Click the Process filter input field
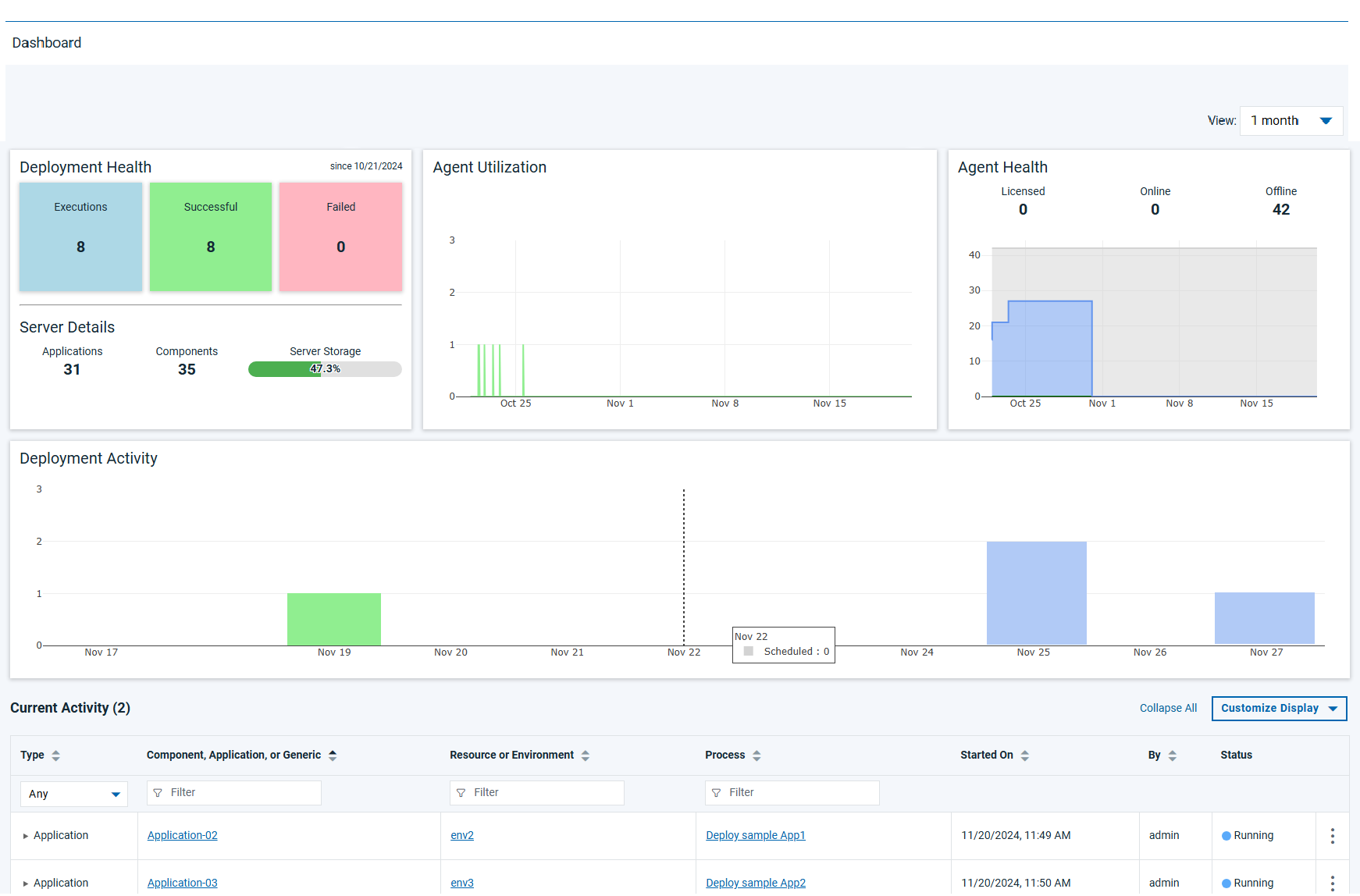The height and width of the screenshot is (896, 1360). (792, 793)
